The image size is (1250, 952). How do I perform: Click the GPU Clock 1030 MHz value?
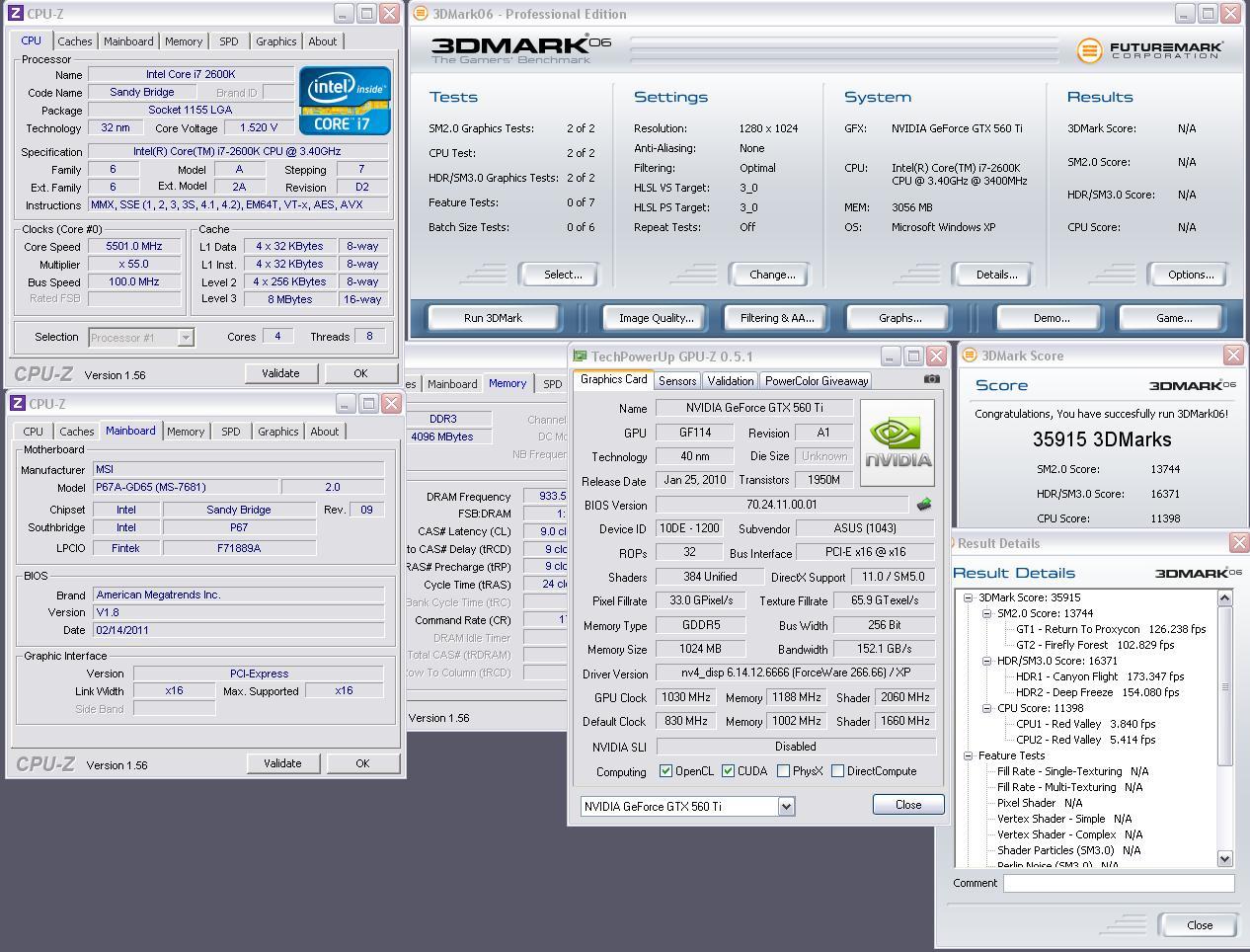coord(685,697)
